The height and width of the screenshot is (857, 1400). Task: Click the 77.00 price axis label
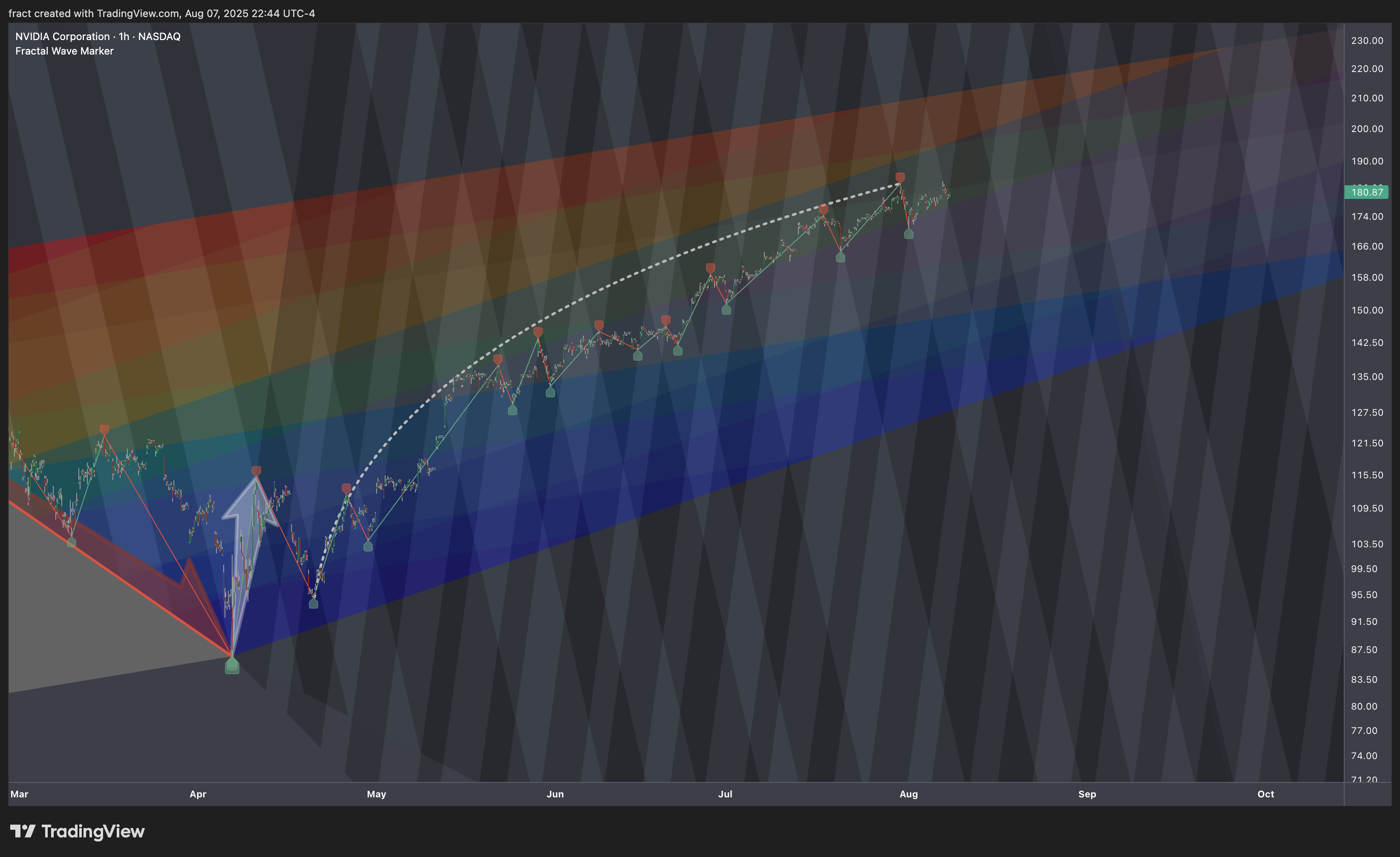pos(1364,731)
